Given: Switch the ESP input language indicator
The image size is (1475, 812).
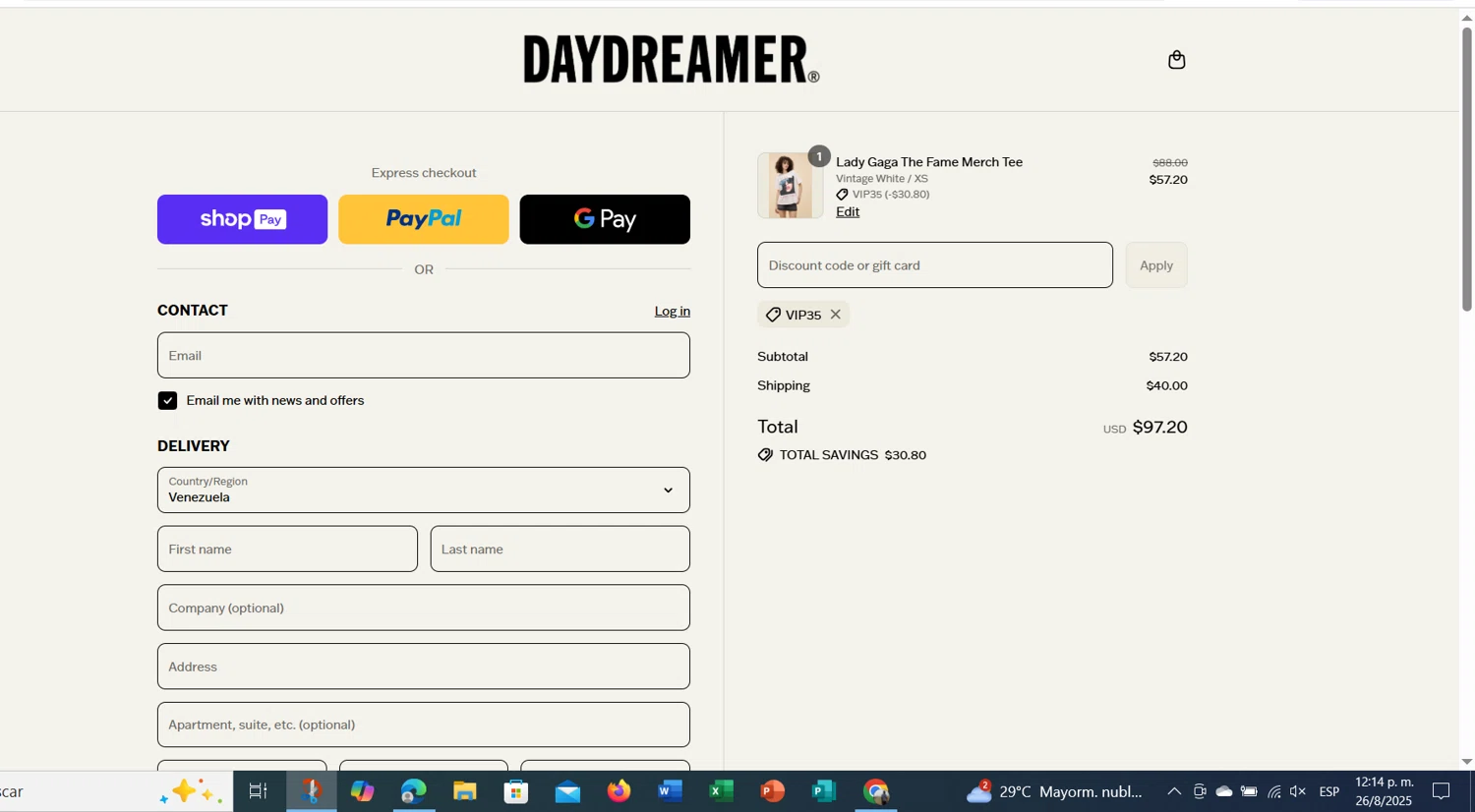Looking at the screenshot, I should pos(1329,791).
